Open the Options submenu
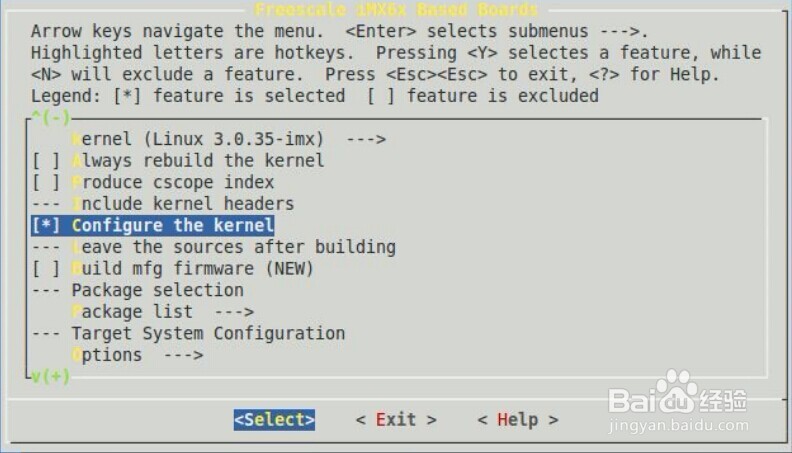Viewport: 792px width, 453px height. pyautogui.click(x=137, y=355)
